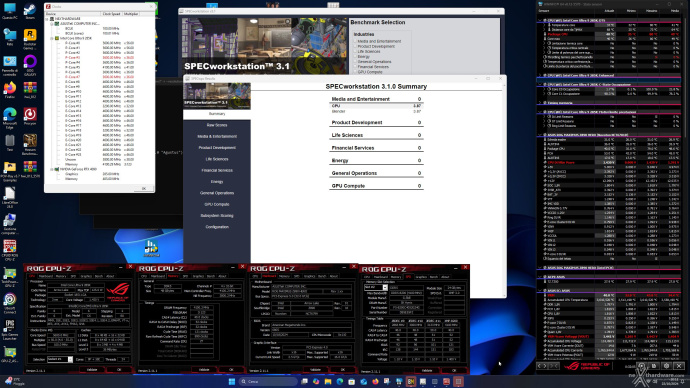Open the Steam desktop shortcut
690x388 pixels.
(x=30, y=11)
